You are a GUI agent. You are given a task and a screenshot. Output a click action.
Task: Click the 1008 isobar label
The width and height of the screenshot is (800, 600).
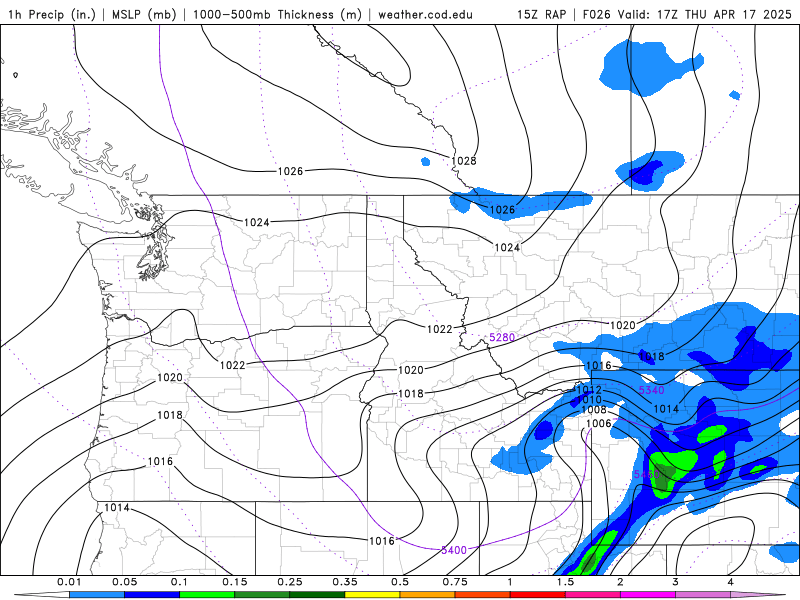click(594, 410)
